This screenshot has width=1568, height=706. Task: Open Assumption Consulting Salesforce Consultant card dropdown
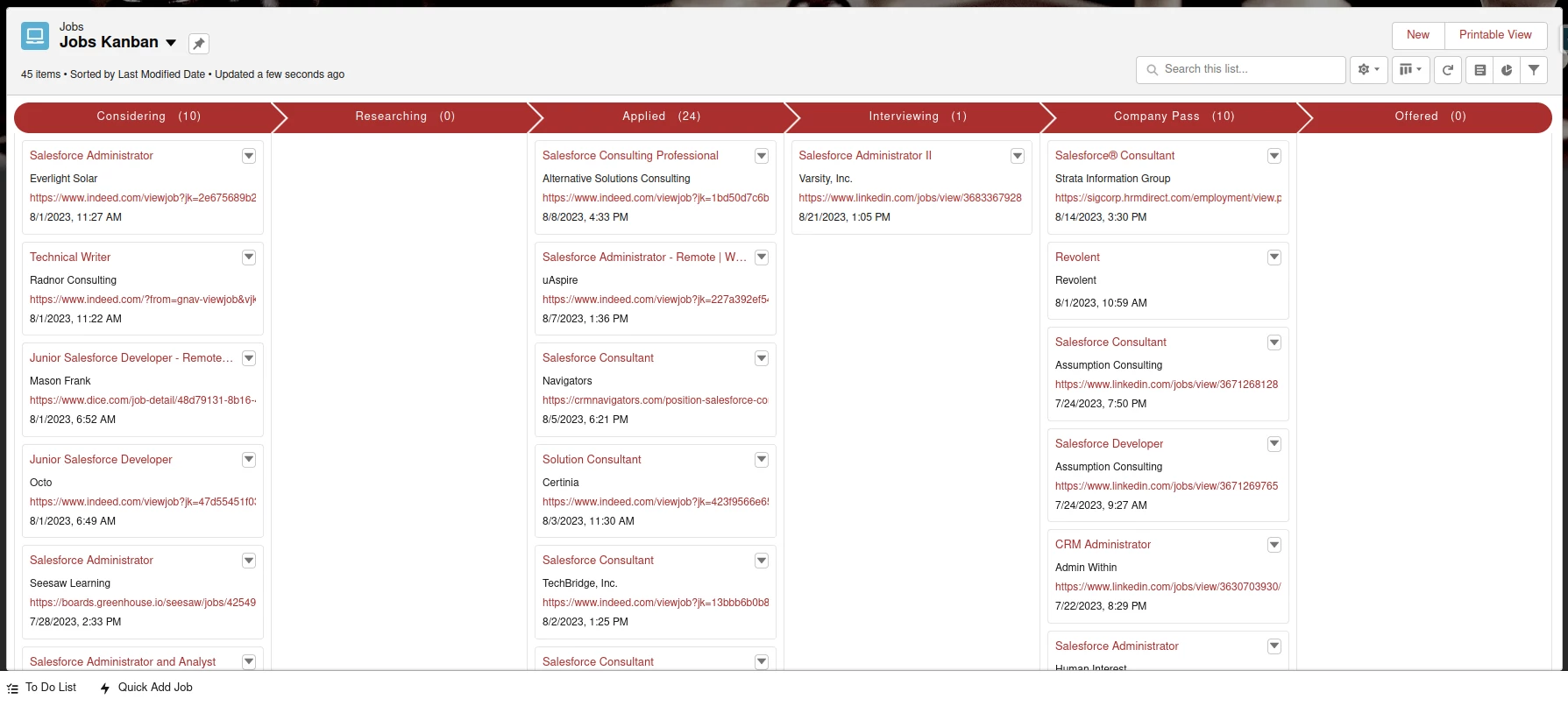tap(1274, 342)
